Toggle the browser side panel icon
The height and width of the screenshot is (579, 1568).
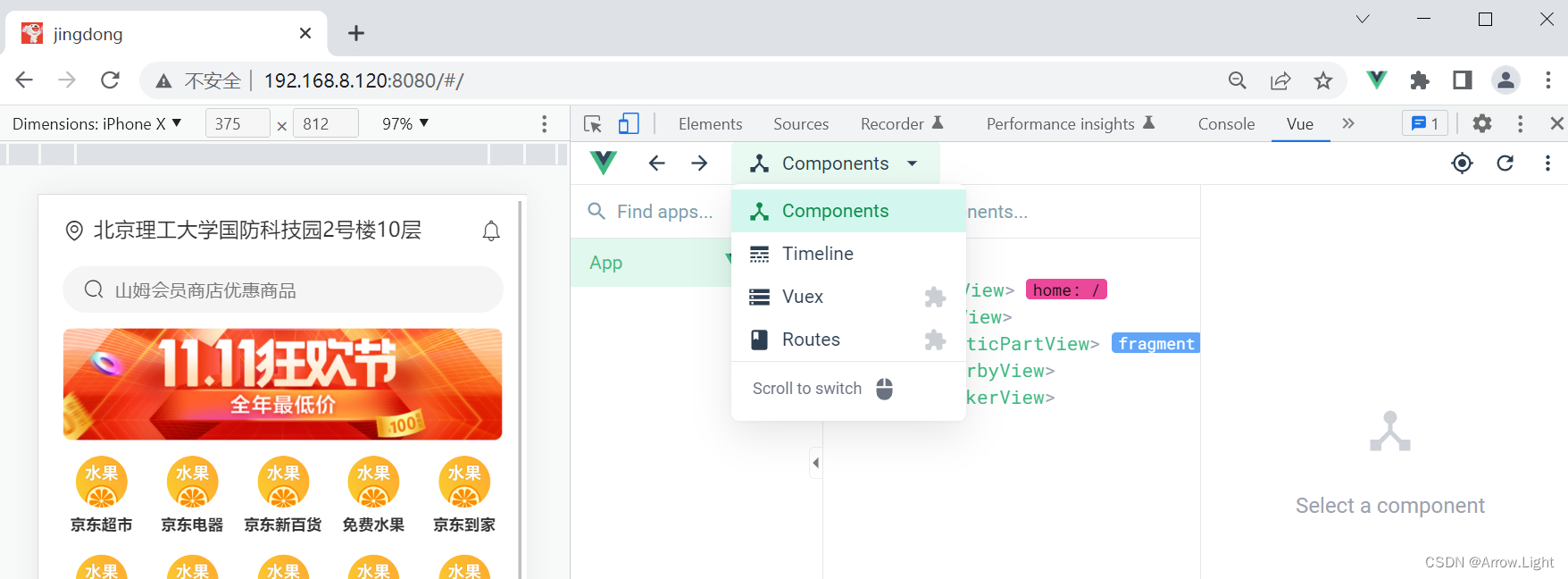pyautogui.click(x=1463, y=80)
